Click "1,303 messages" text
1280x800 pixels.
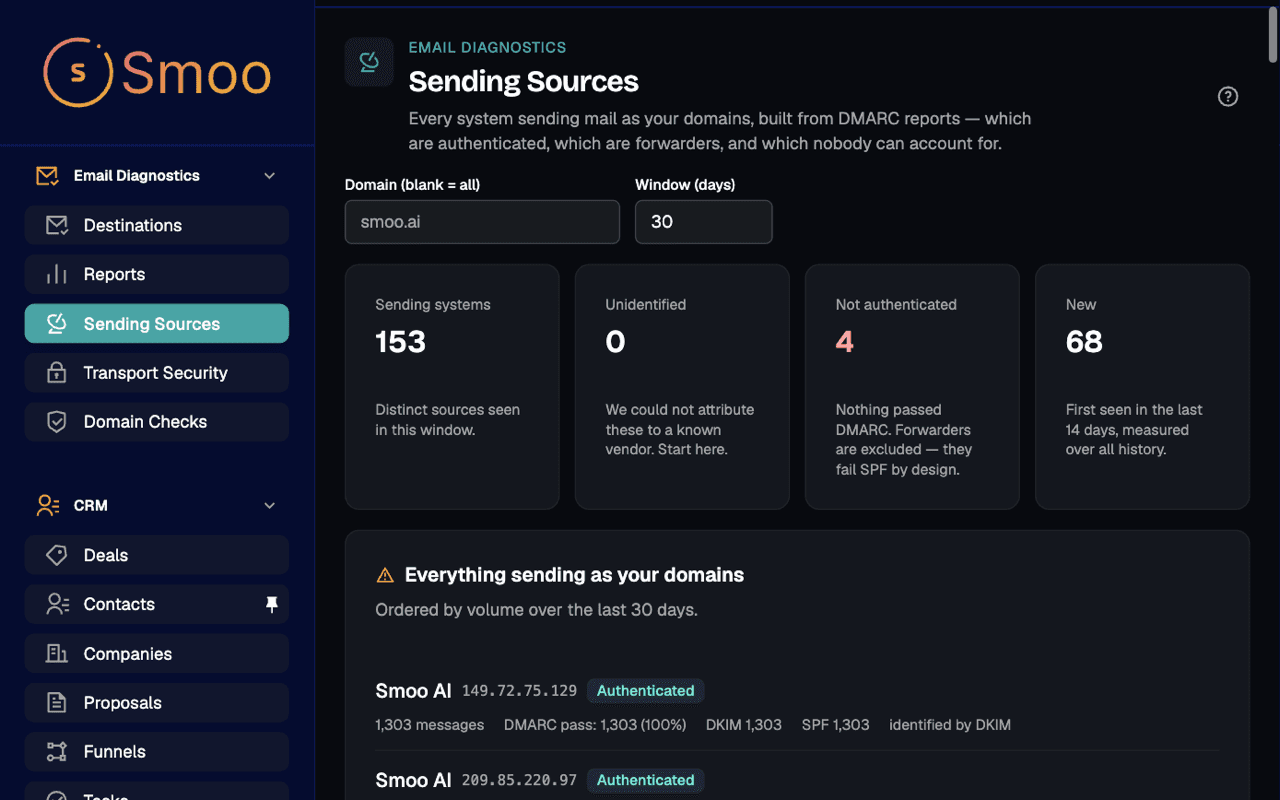point(430,725)
